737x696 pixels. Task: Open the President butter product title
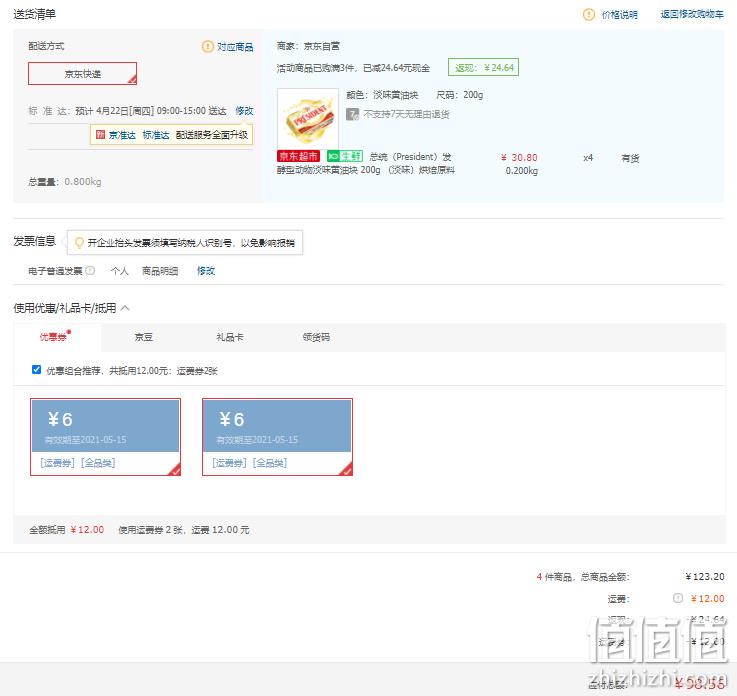366,163
